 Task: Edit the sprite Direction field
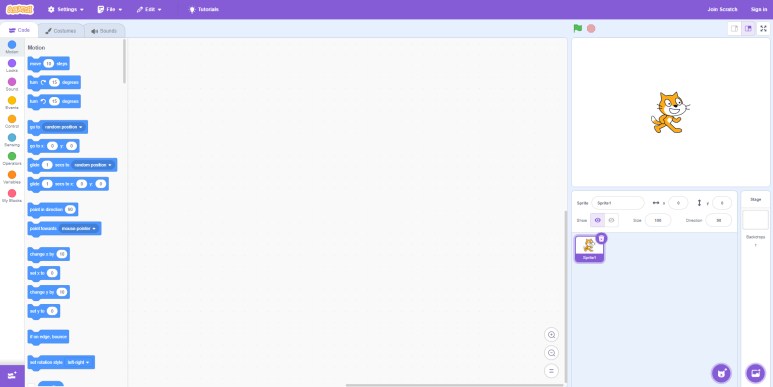click(x=719, y=220)
